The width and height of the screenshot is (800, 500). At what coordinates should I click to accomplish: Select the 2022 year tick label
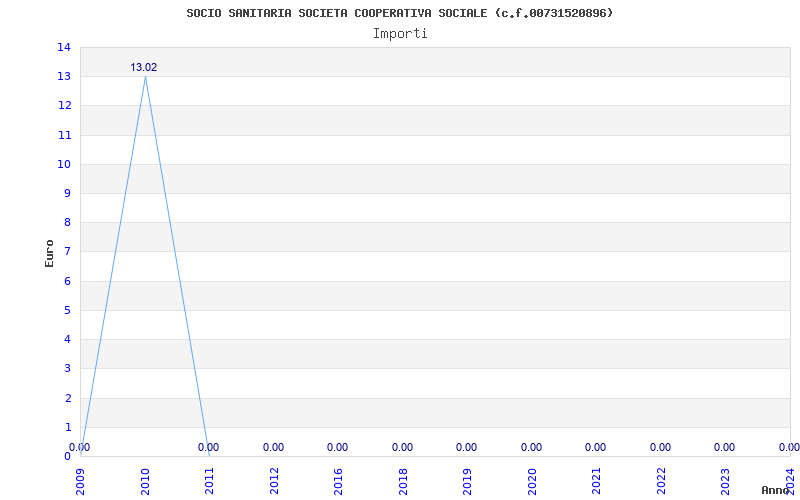click(662, 481)
